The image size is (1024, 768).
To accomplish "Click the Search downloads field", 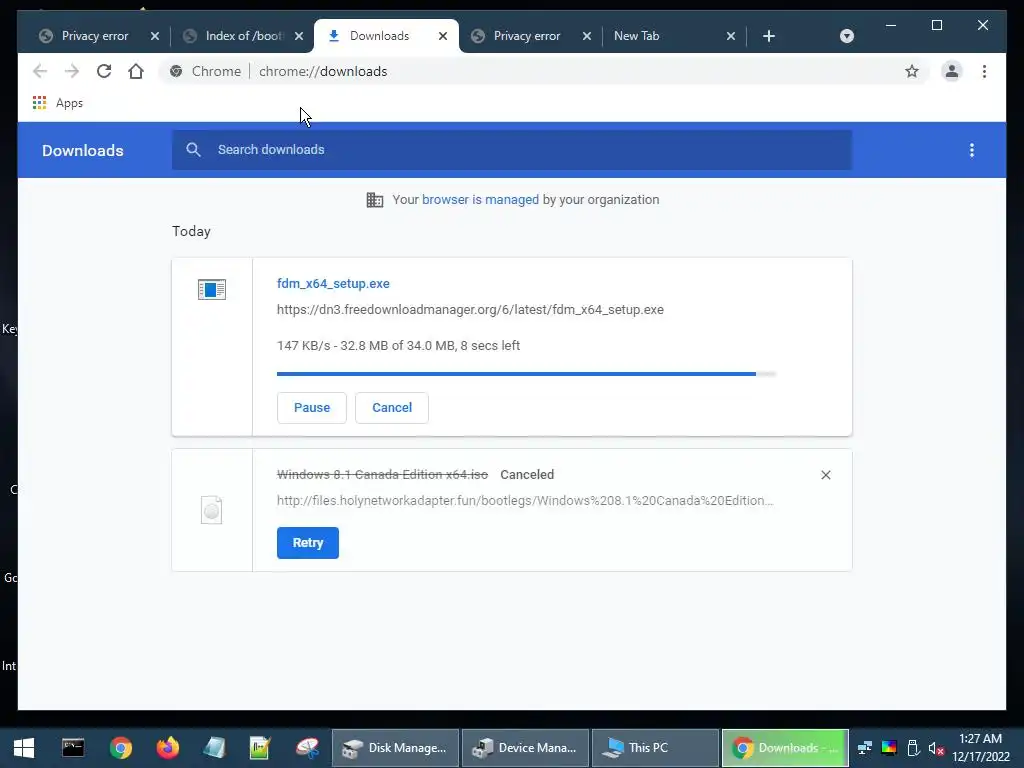I will (512, 150).
